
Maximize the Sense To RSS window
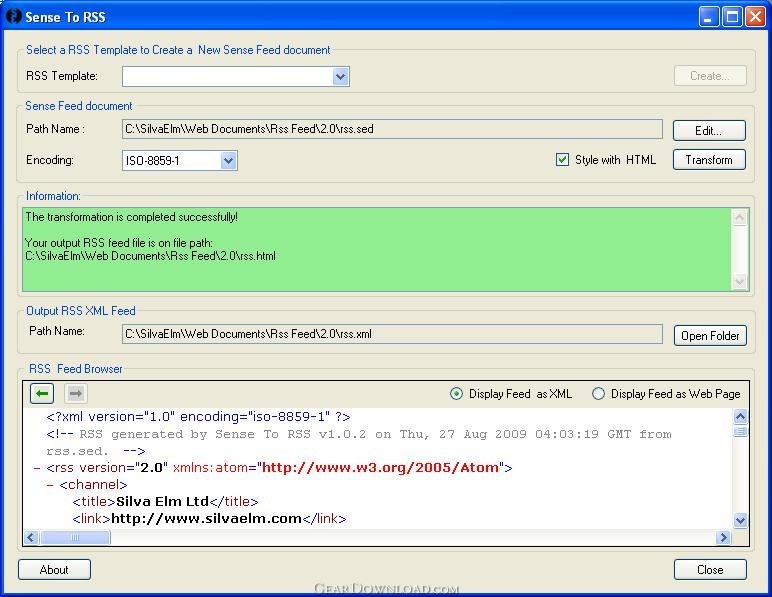(732, 17)
